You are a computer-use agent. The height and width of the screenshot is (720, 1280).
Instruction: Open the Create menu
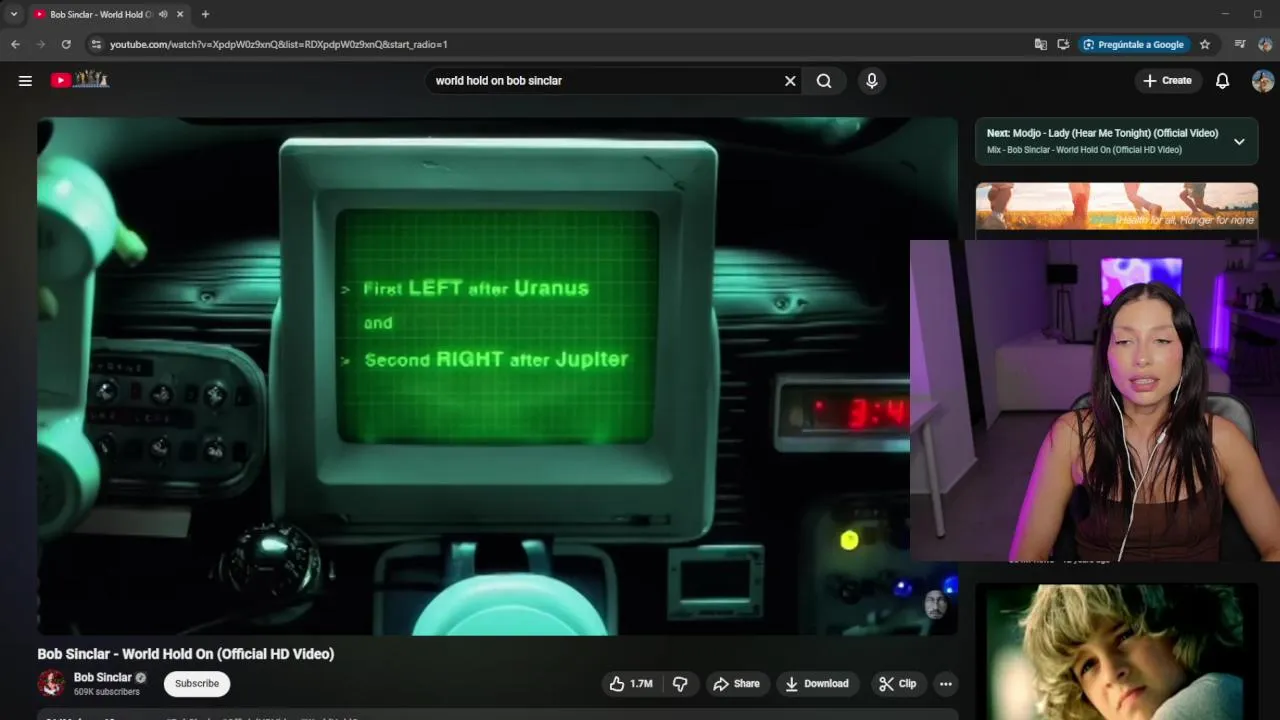coord(1168,81)
